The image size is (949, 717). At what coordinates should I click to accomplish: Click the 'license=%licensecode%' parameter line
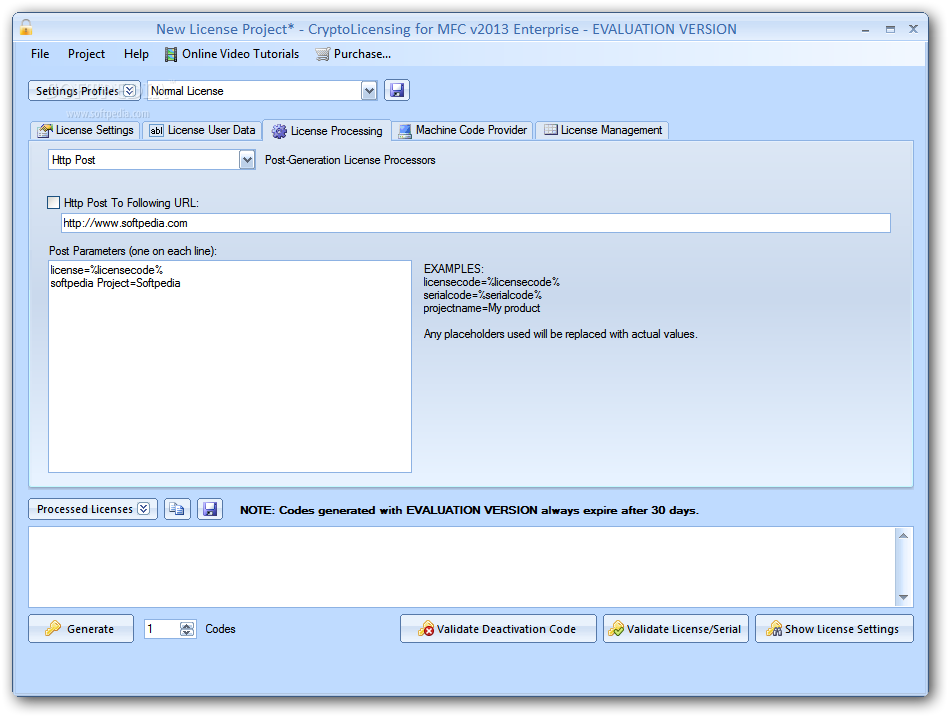[x=107, y=270]
